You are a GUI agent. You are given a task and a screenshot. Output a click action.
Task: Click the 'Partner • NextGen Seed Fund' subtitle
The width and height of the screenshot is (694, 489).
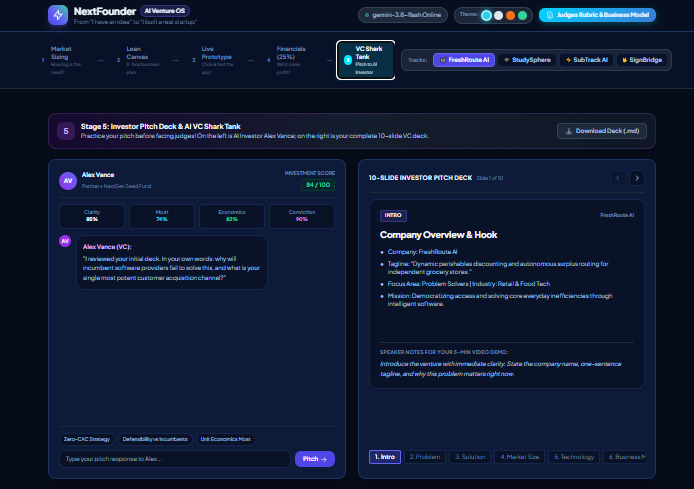tap(116, 186)
